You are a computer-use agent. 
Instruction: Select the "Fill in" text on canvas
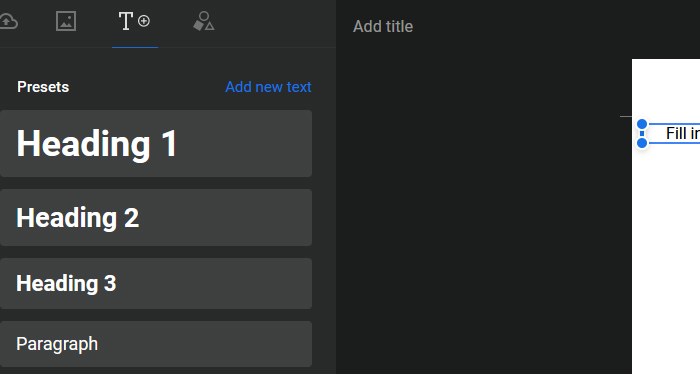click(x=683, y=133)
